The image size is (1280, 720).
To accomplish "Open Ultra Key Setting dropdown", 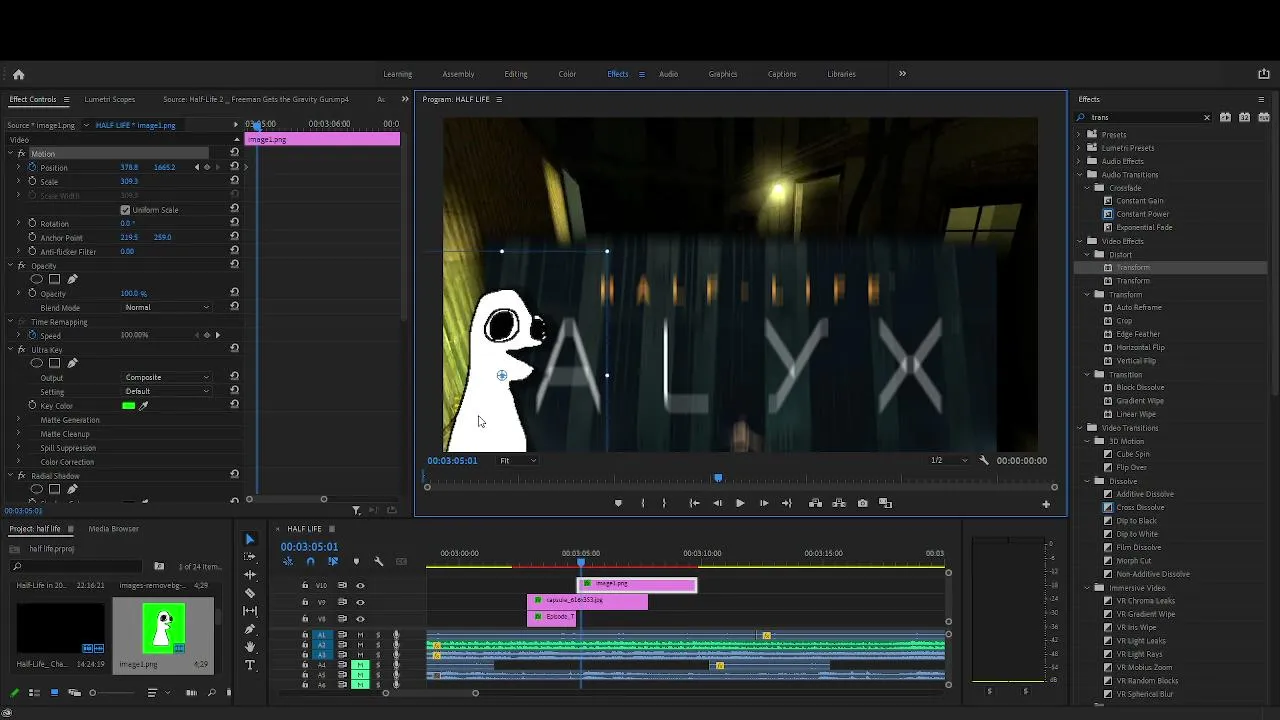I will pyautogui.click(x=167, y=392).
